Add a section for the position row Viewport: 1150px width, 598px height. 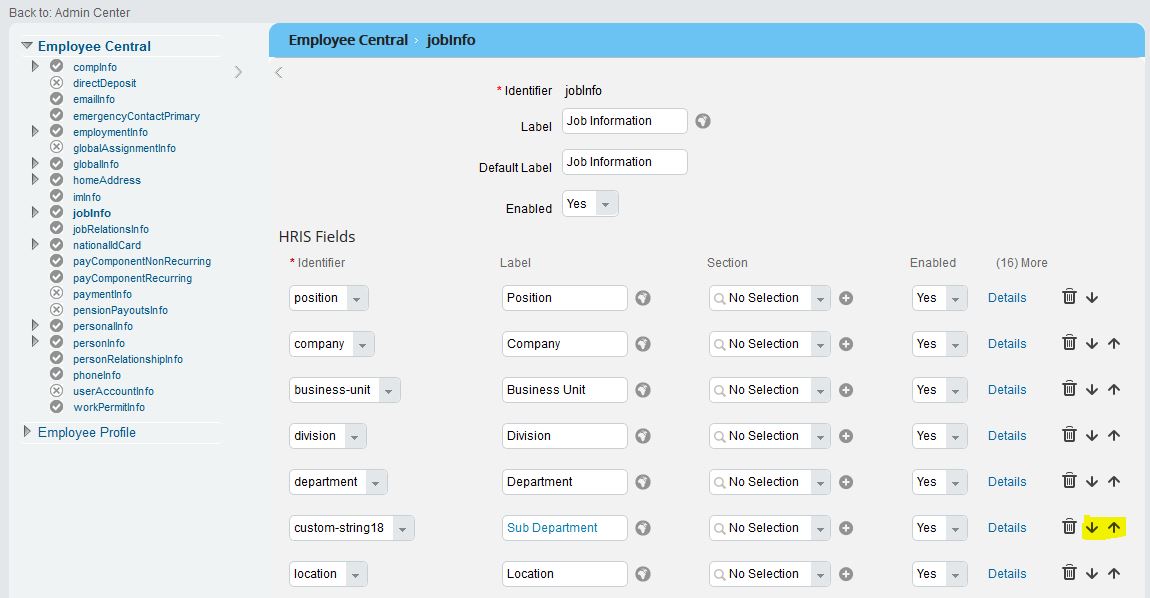846,298
